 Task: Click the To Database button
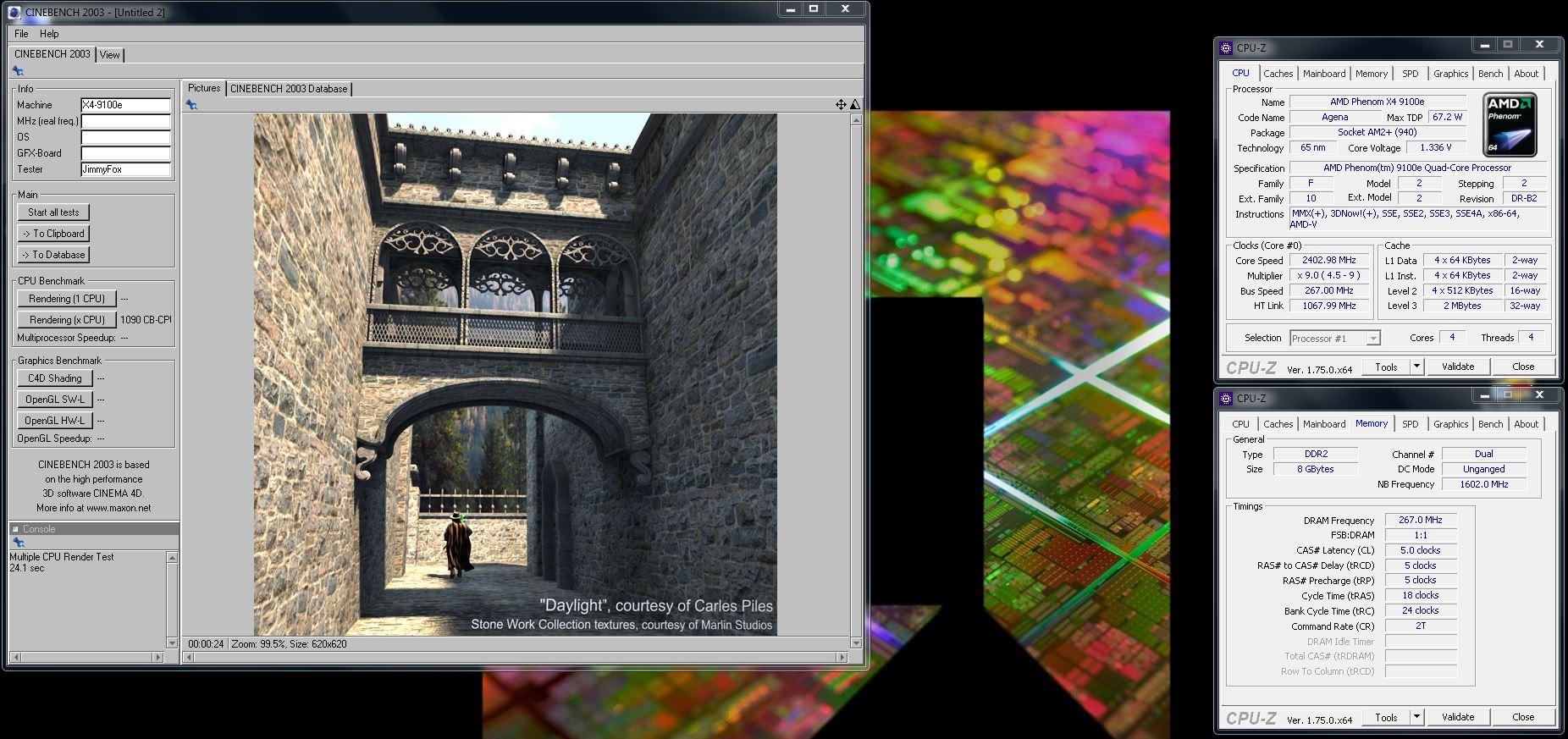click(x=53, y=255)
